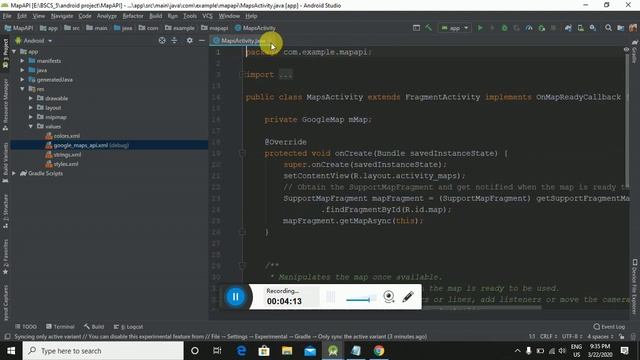Click Microsoft Edge icon in taskbar

(x=241, y=351)
